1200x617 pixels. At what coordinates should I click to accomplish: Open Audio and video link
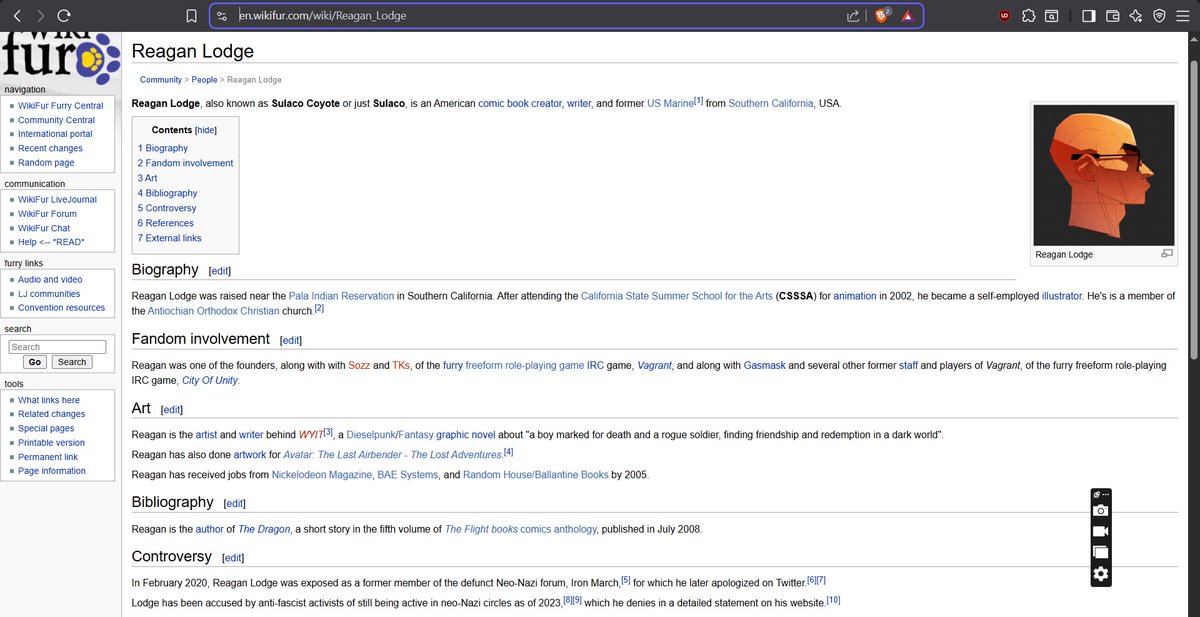(50, 280)
